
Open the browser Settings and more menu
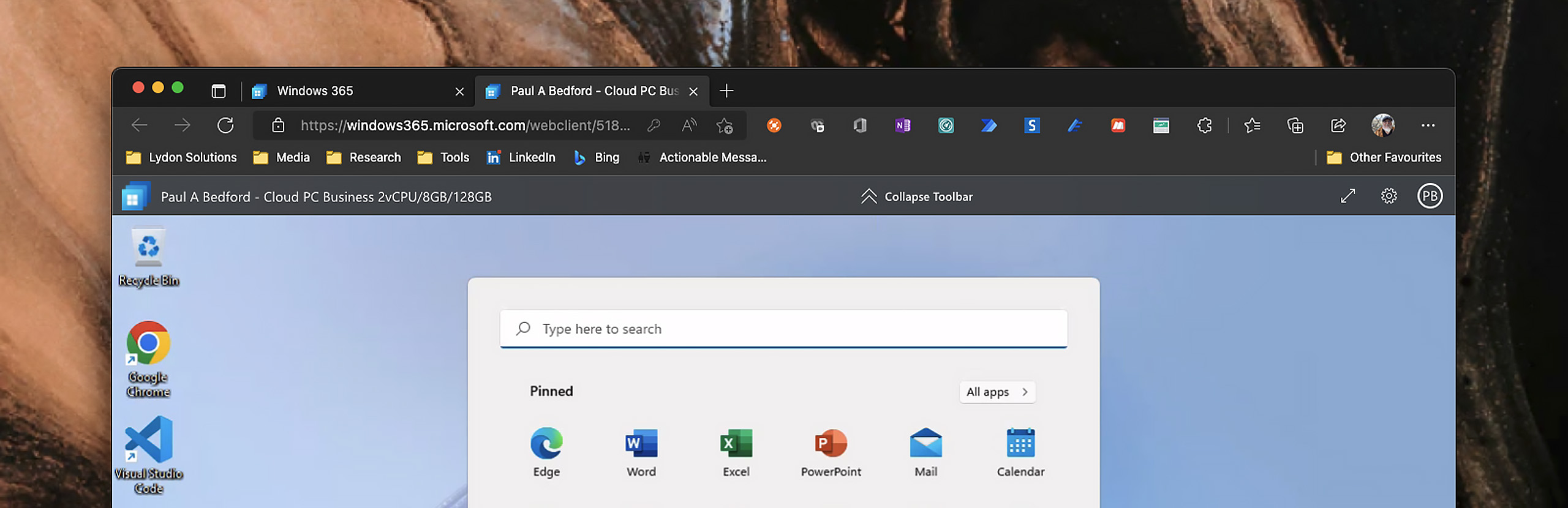pyautogui.click(x=1428, y=125)
